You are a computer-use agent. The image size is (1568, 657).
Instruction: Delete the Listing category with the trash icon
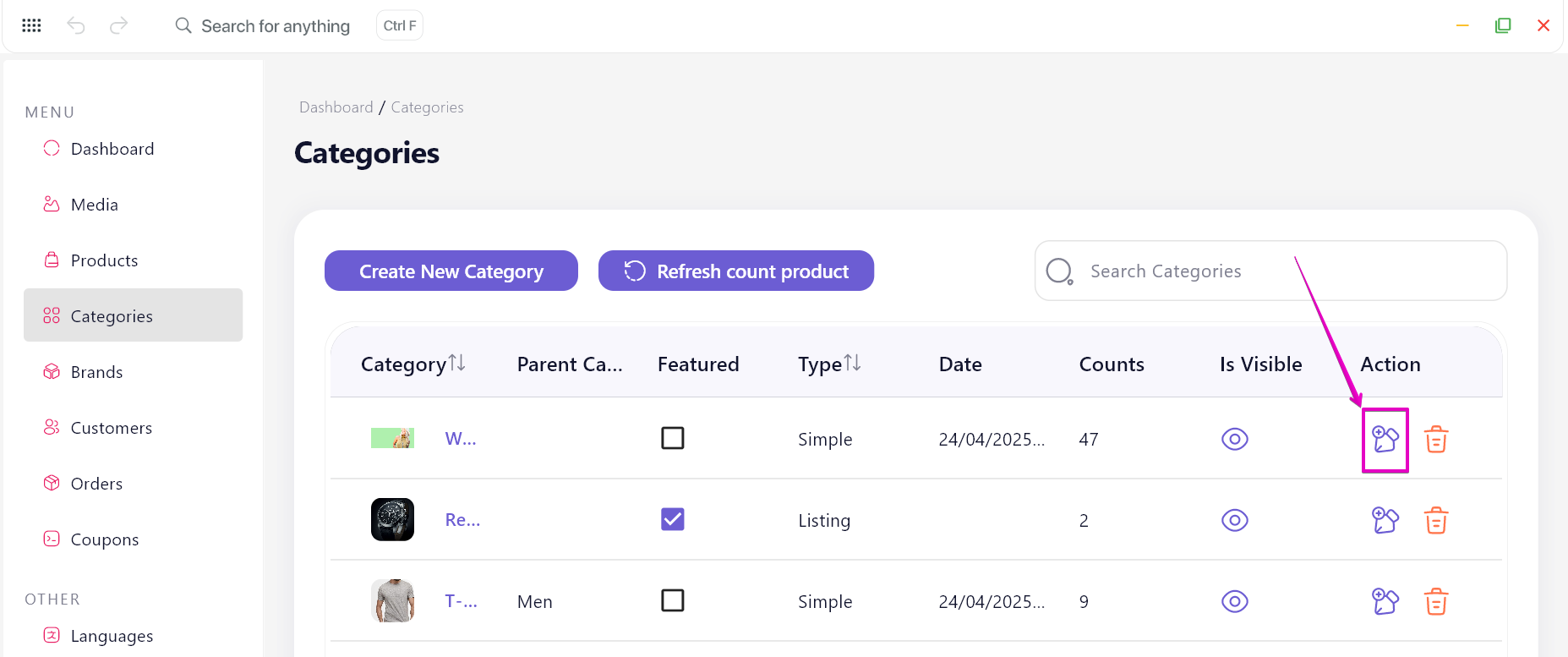click(1436, 520)
